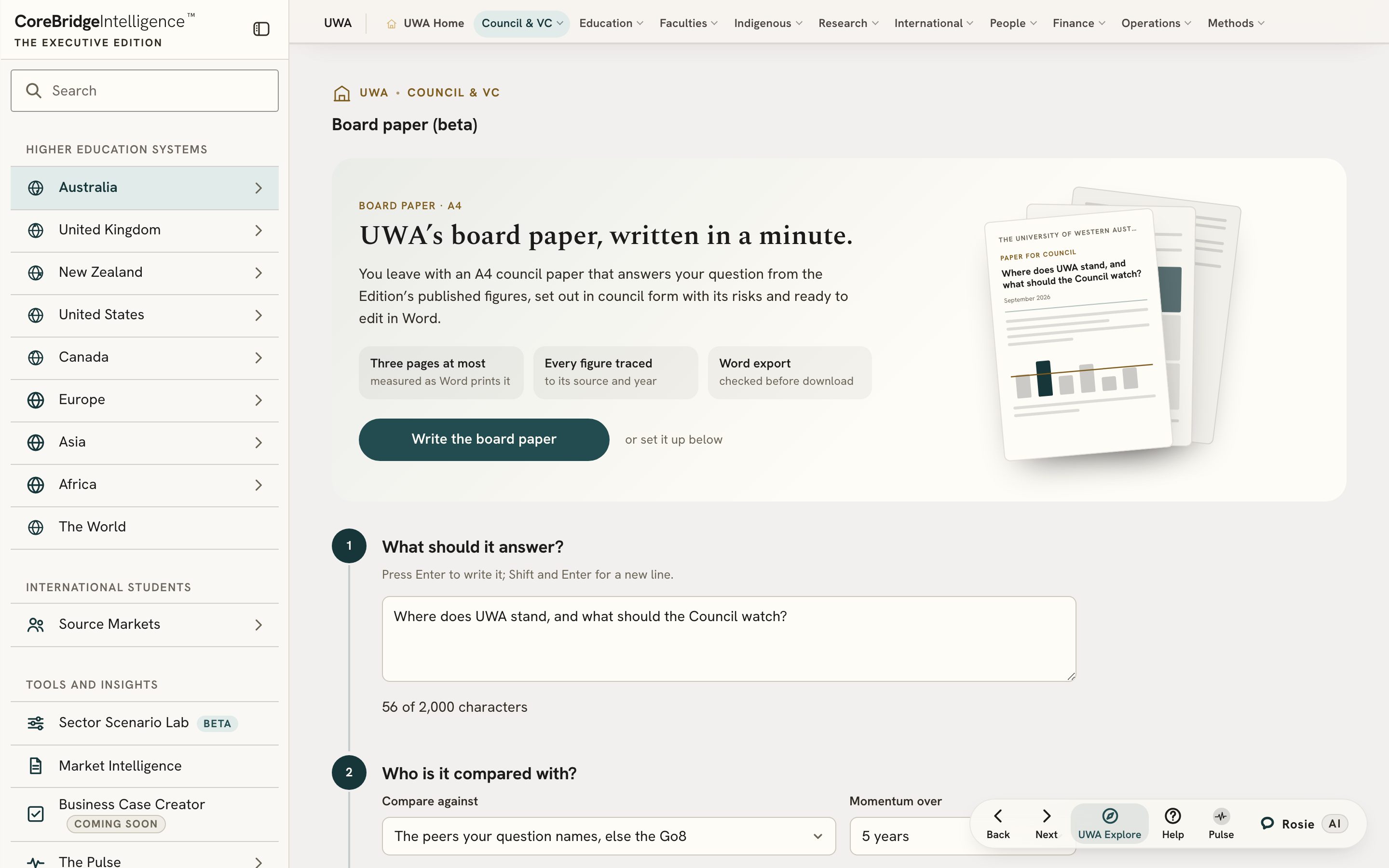Open Help question mark icon
This screenshot has width=1389, height=868.
point(1172,816)
